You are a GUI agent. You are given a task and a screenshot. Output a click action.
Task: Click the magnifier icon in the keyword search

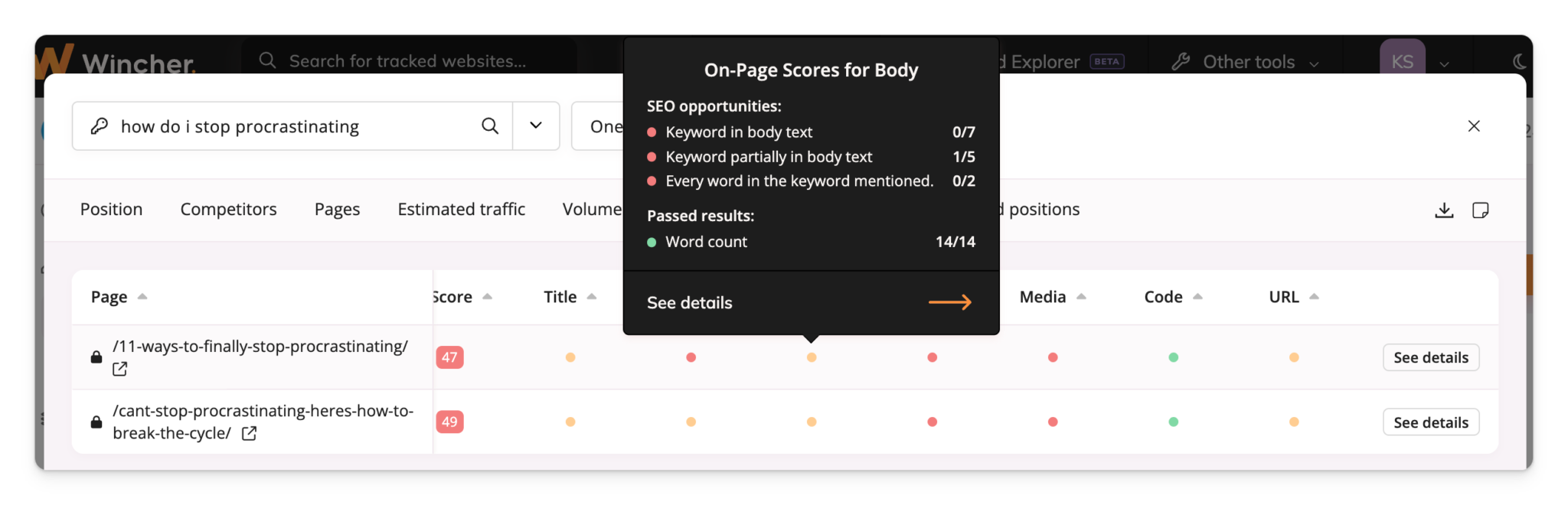point(490,126)
